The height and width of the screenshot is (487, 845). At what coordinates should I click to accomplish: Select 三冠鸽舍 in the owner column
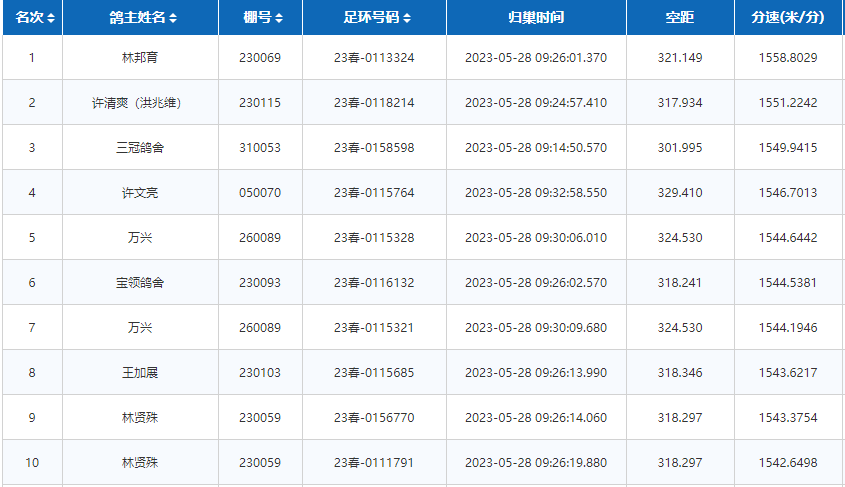tap(140, 148)
